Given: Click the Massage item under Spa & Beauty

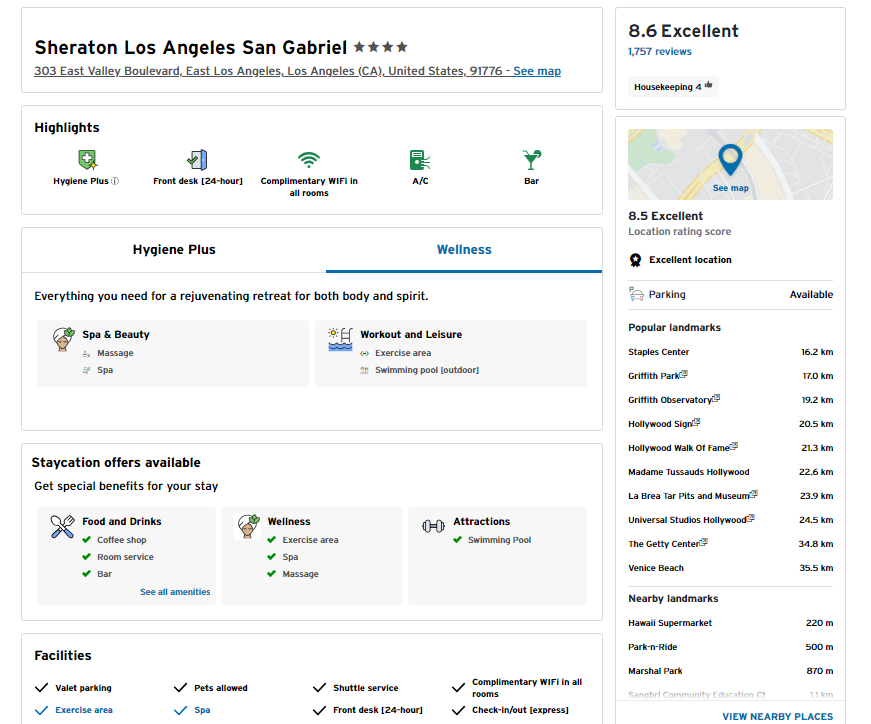Looking at the screenshot, I should (115, 353).
